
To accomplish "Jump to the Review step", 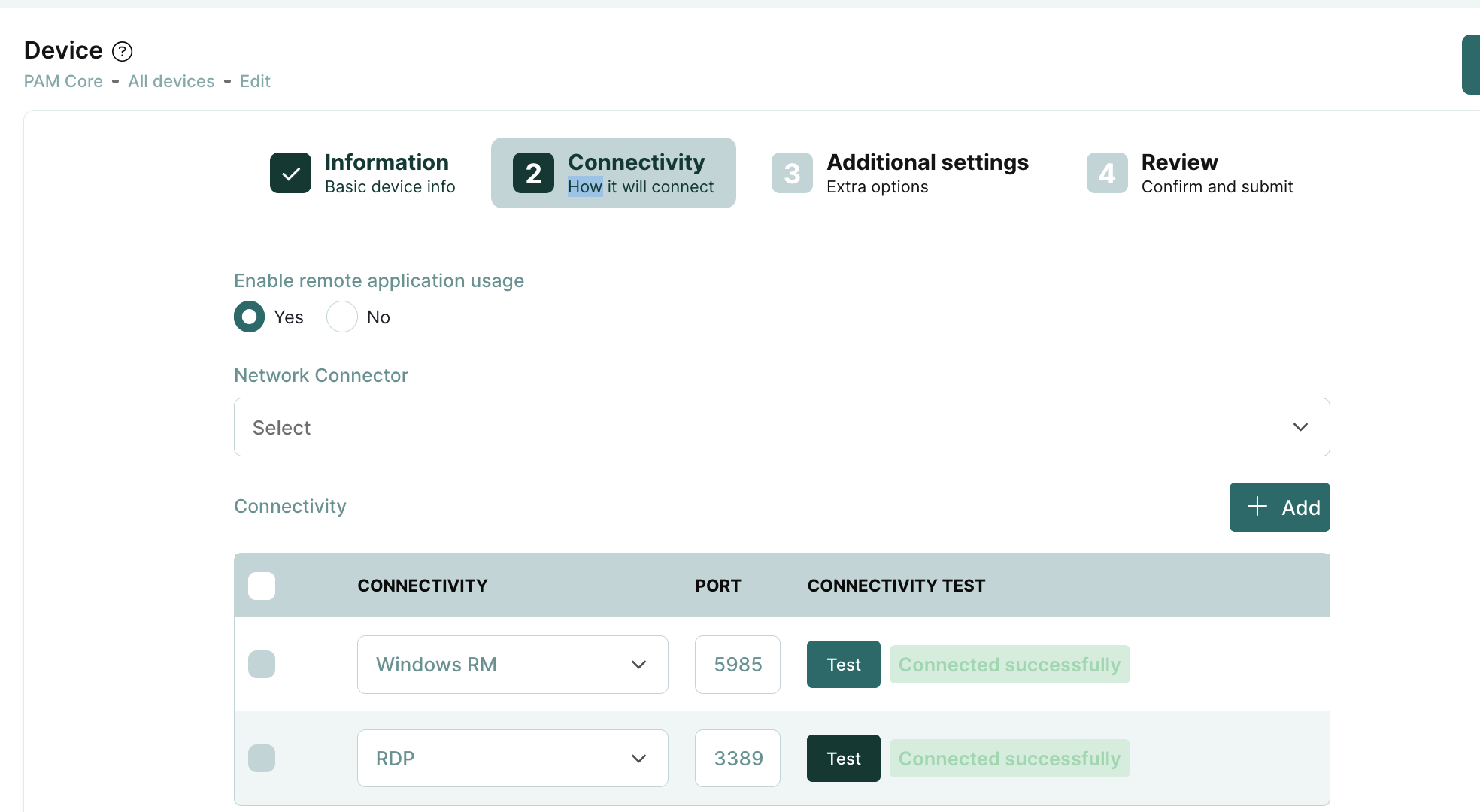I will click(x=1190, y=173).
